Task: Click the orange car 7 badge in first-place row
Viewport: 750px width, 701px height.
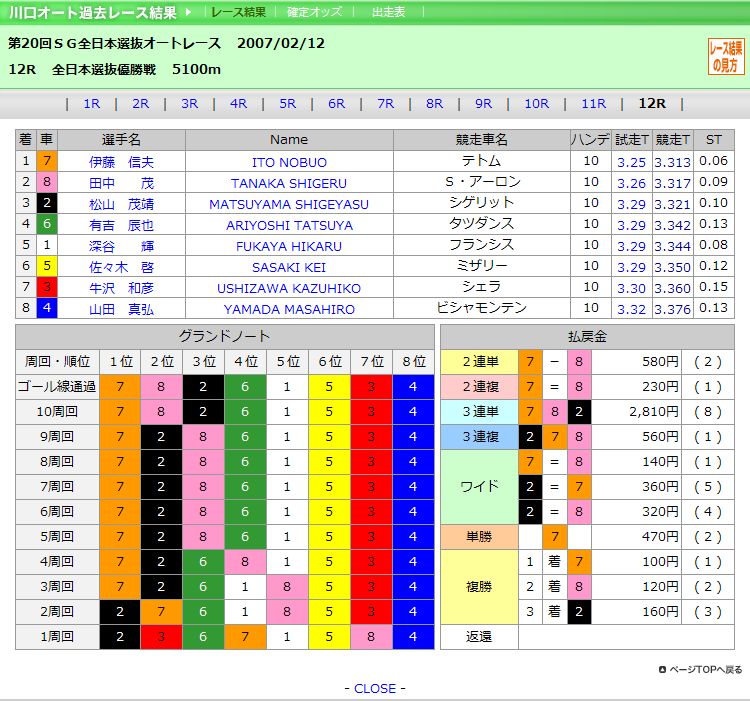Action: tap(47, 161)
